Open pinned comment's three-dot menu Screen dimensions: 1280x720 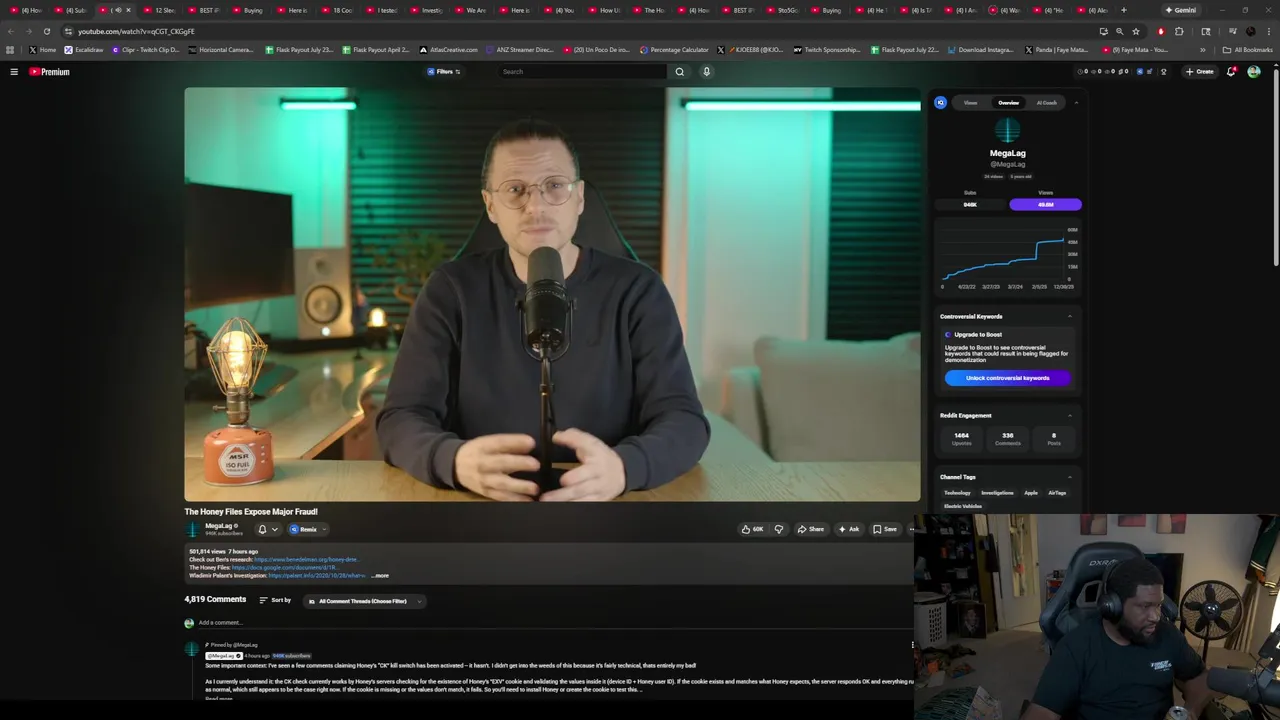(912, 645)
